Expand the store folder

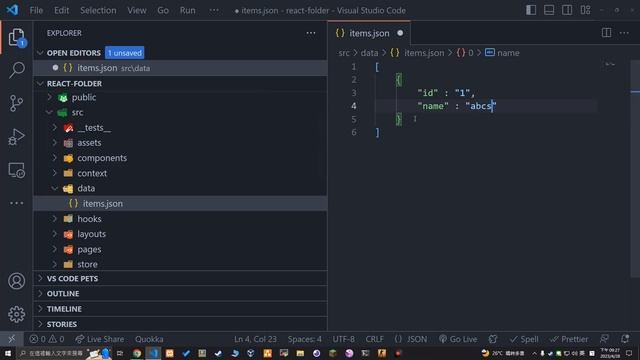55,264
